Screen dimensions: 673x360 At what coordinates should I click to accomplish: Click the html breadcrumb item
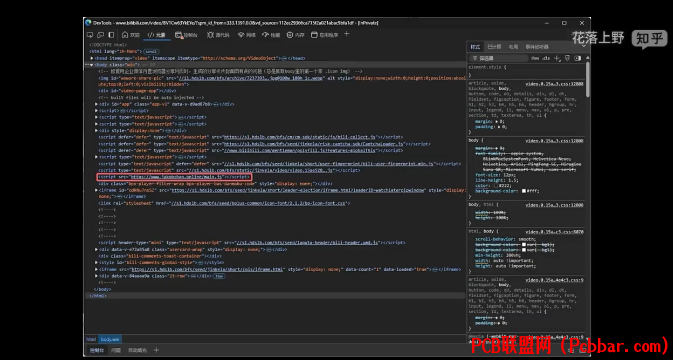[91, 339]
